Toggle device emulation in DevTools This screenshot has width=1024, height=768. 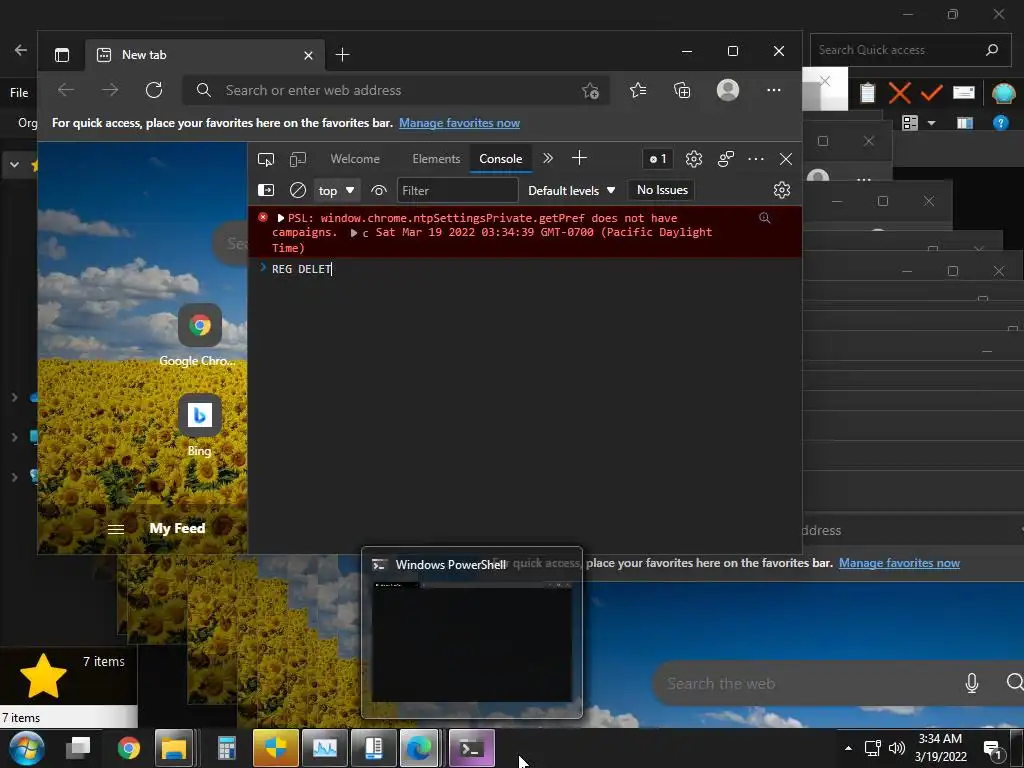298,159
